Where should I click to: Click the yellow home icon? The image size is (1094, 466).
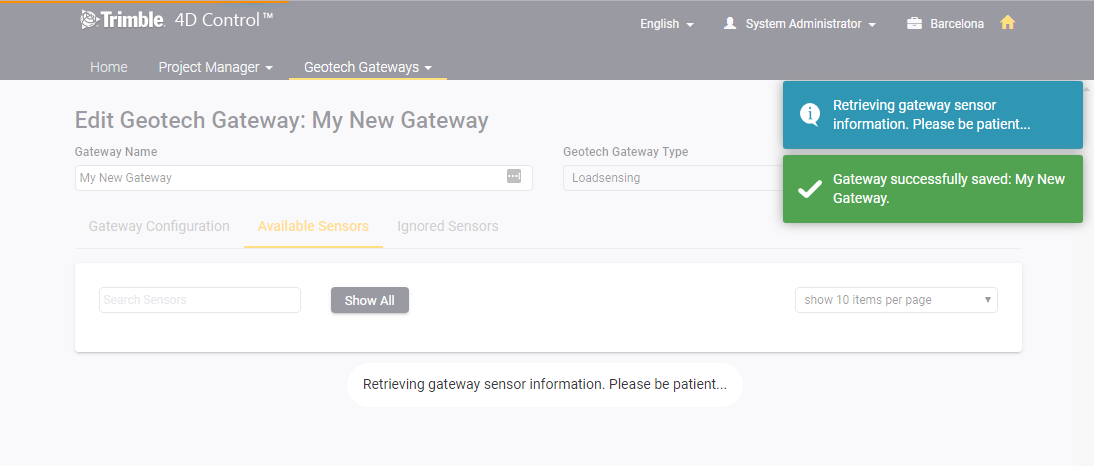pos(1007,23)
